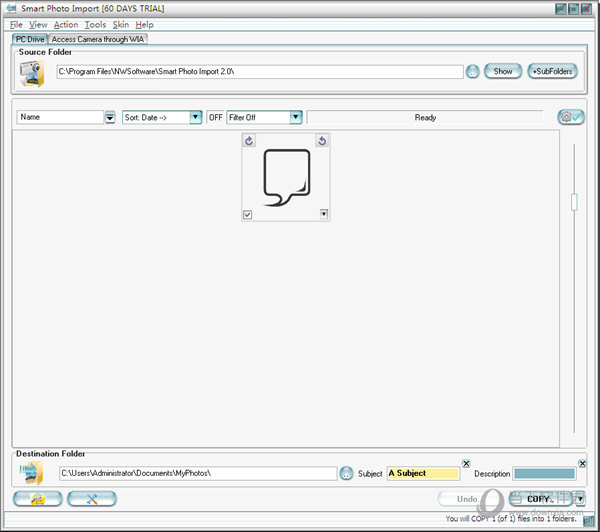Switch to Access Camera through WIA tab

pos(98,39)
